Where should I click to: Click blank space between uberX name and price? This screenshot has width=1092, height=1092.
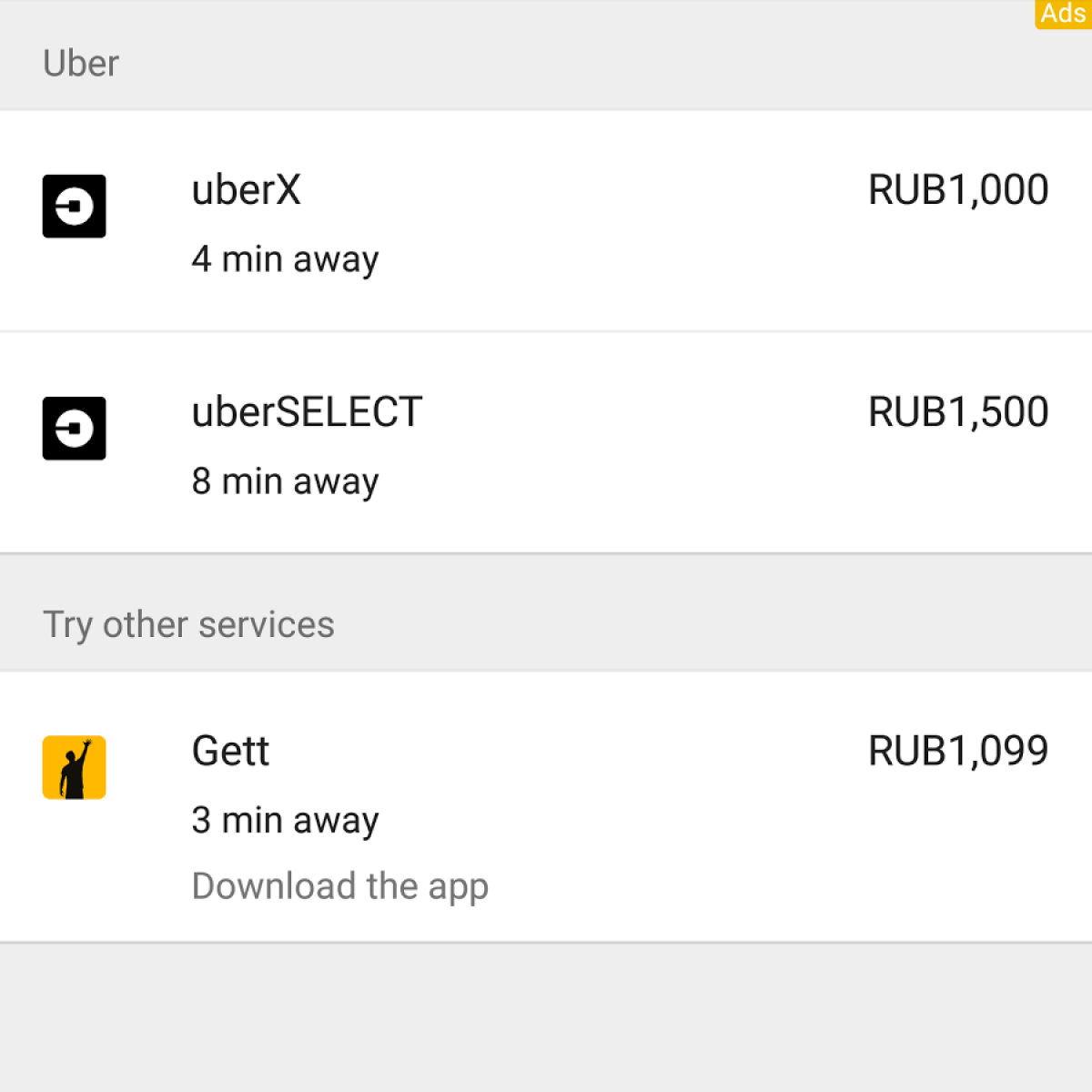pos(582,190)
